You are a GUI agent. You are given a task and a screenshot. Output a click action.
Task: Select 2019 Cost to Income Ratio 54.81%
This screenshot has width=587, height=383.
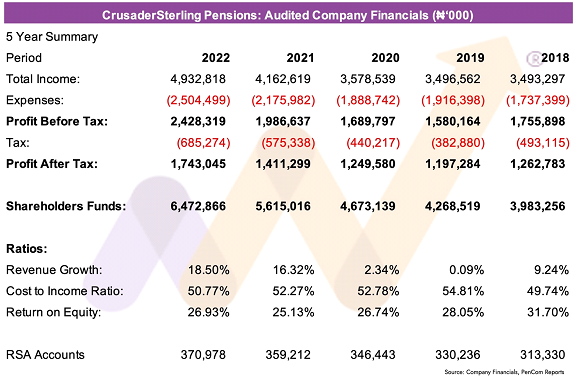tap(463, 291)
